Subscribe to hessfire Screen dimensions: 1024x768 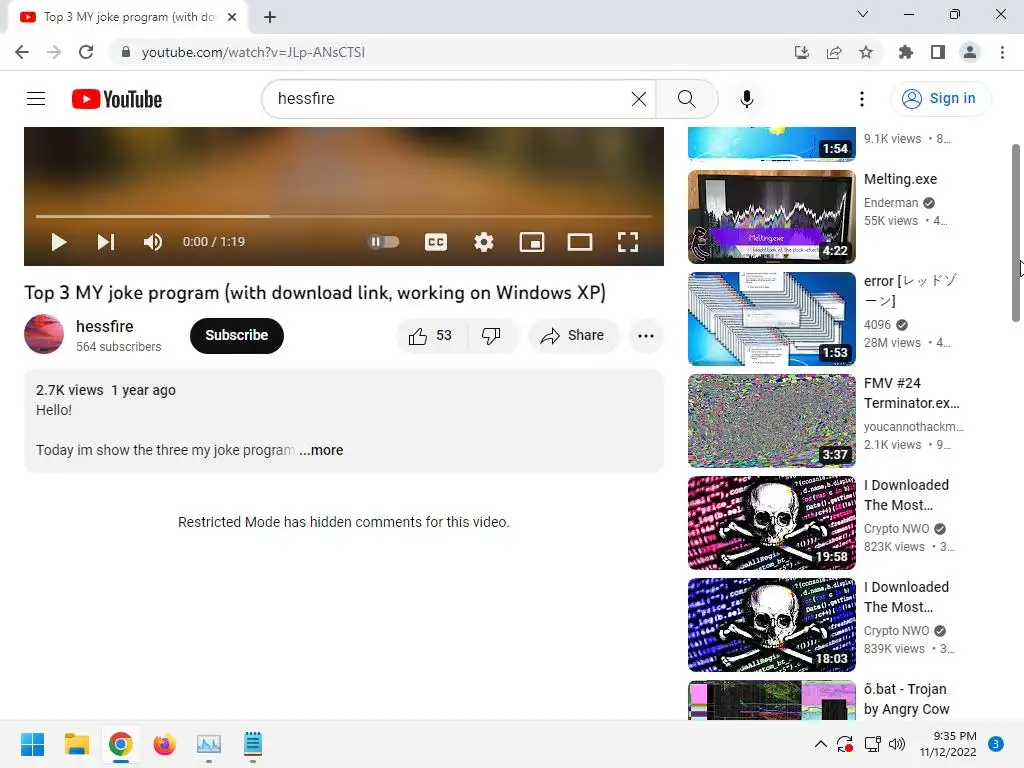tap(236, 335)
